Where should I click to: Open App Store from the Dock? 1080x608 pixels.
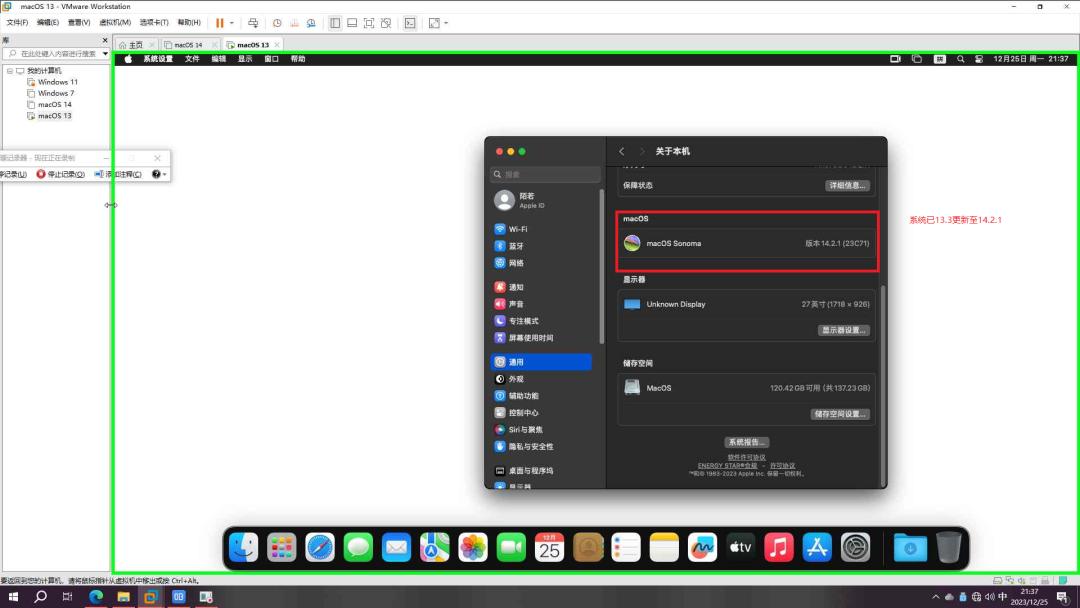point(819,547)
